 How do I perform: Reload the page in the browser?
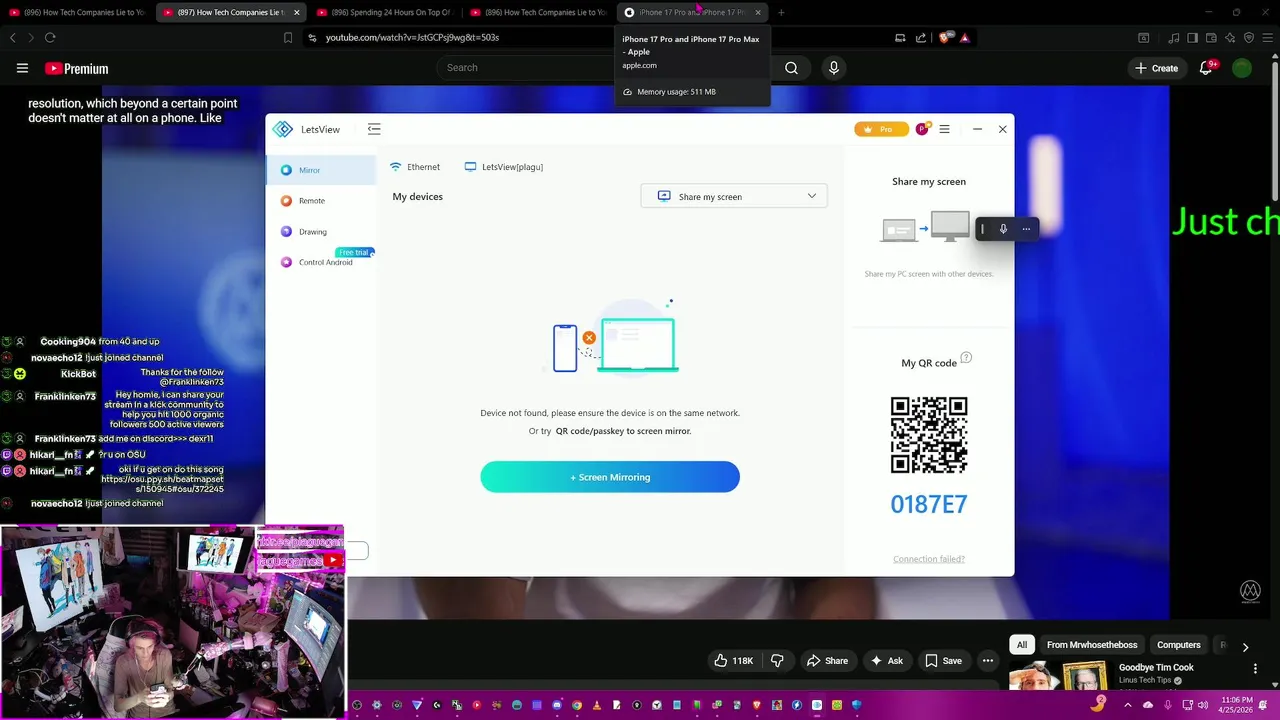tap(50, 38)
